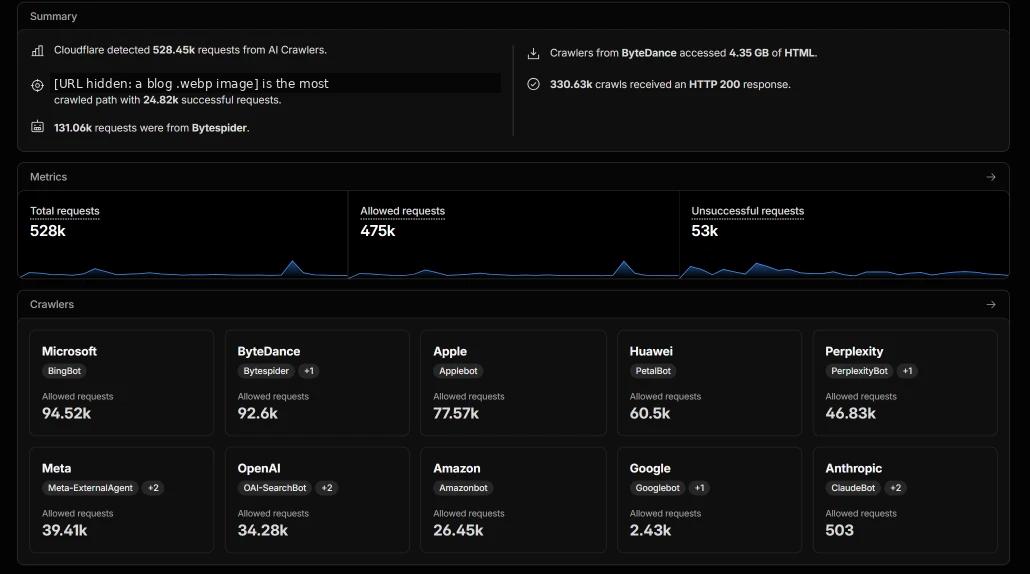The image size is (1030, 574).
Task: Open the Microsoft crawler card
Action: point(122,383)
